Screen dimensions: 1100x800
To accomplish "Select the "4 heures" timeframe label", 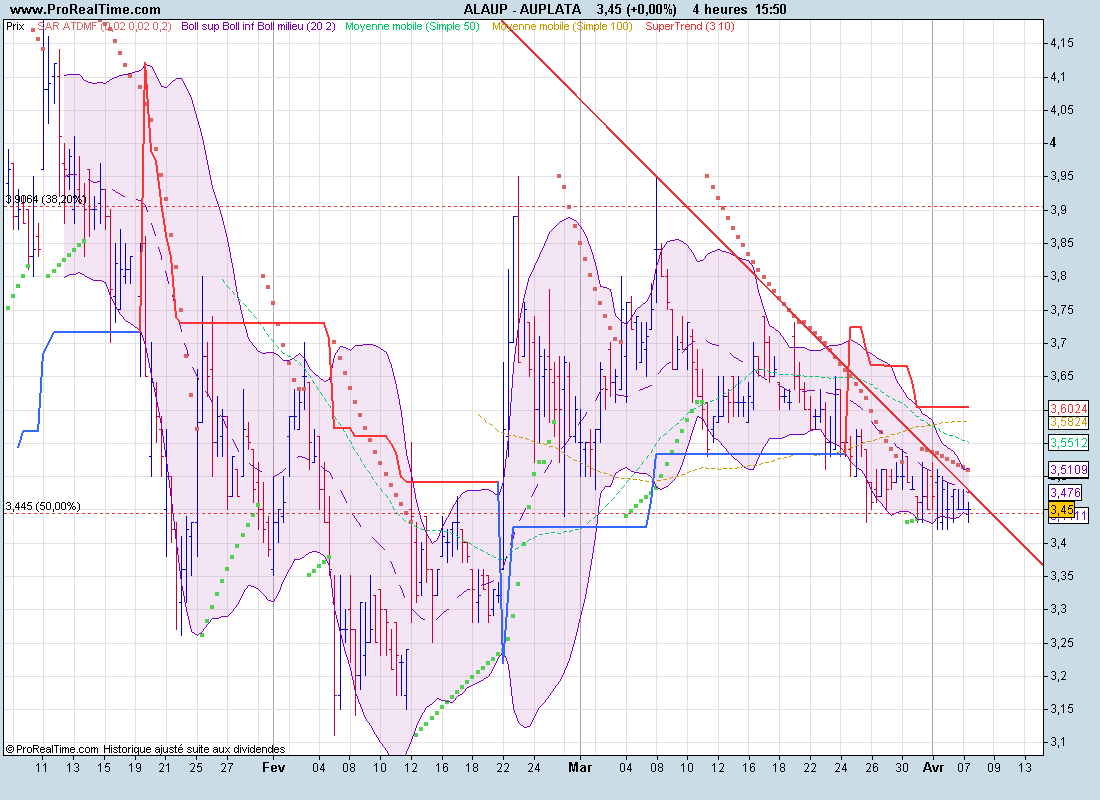I will (x=720, y=9).
